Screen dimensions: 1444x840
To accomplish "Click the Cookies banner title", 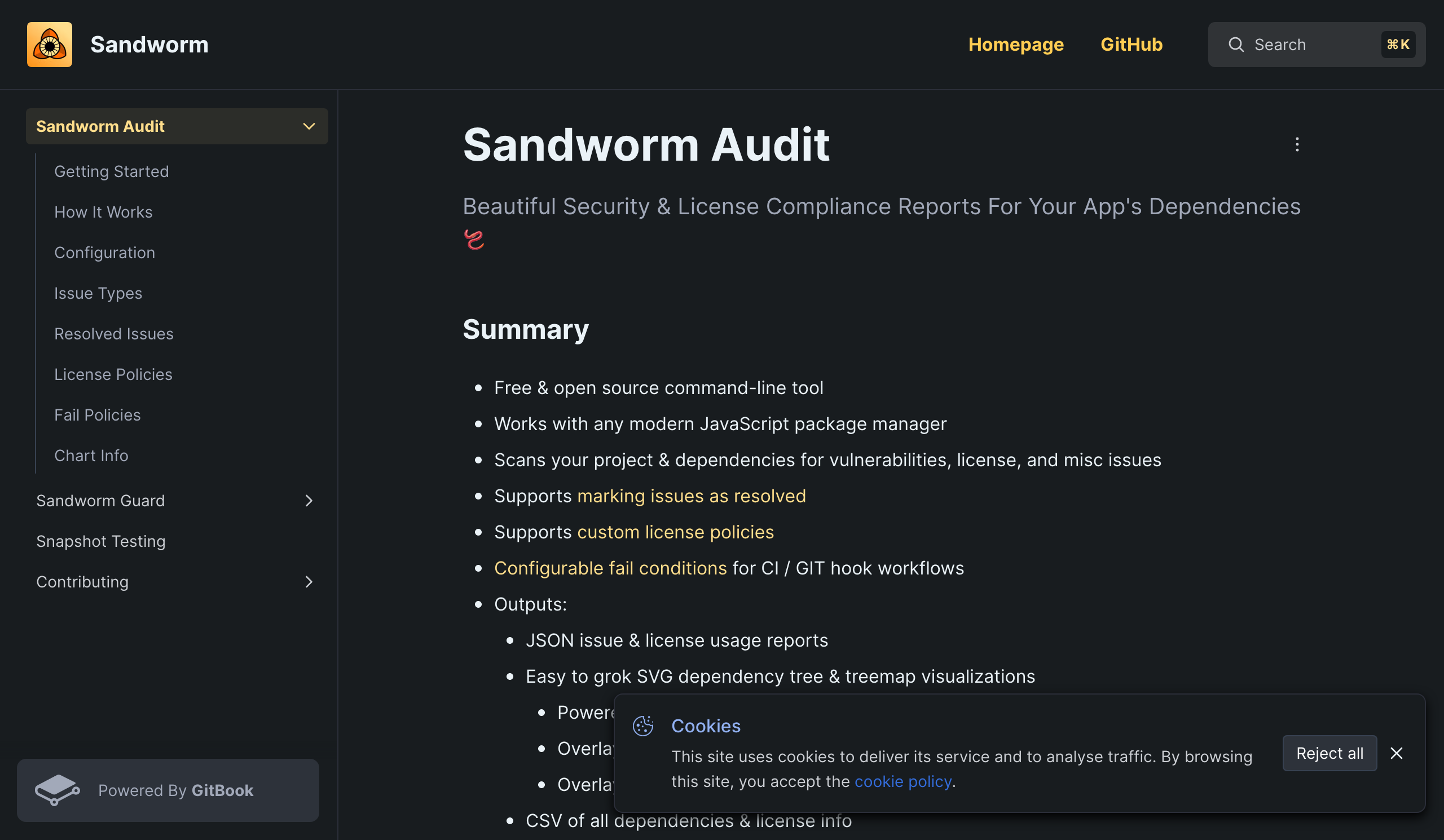I will (x=706, y=726).
